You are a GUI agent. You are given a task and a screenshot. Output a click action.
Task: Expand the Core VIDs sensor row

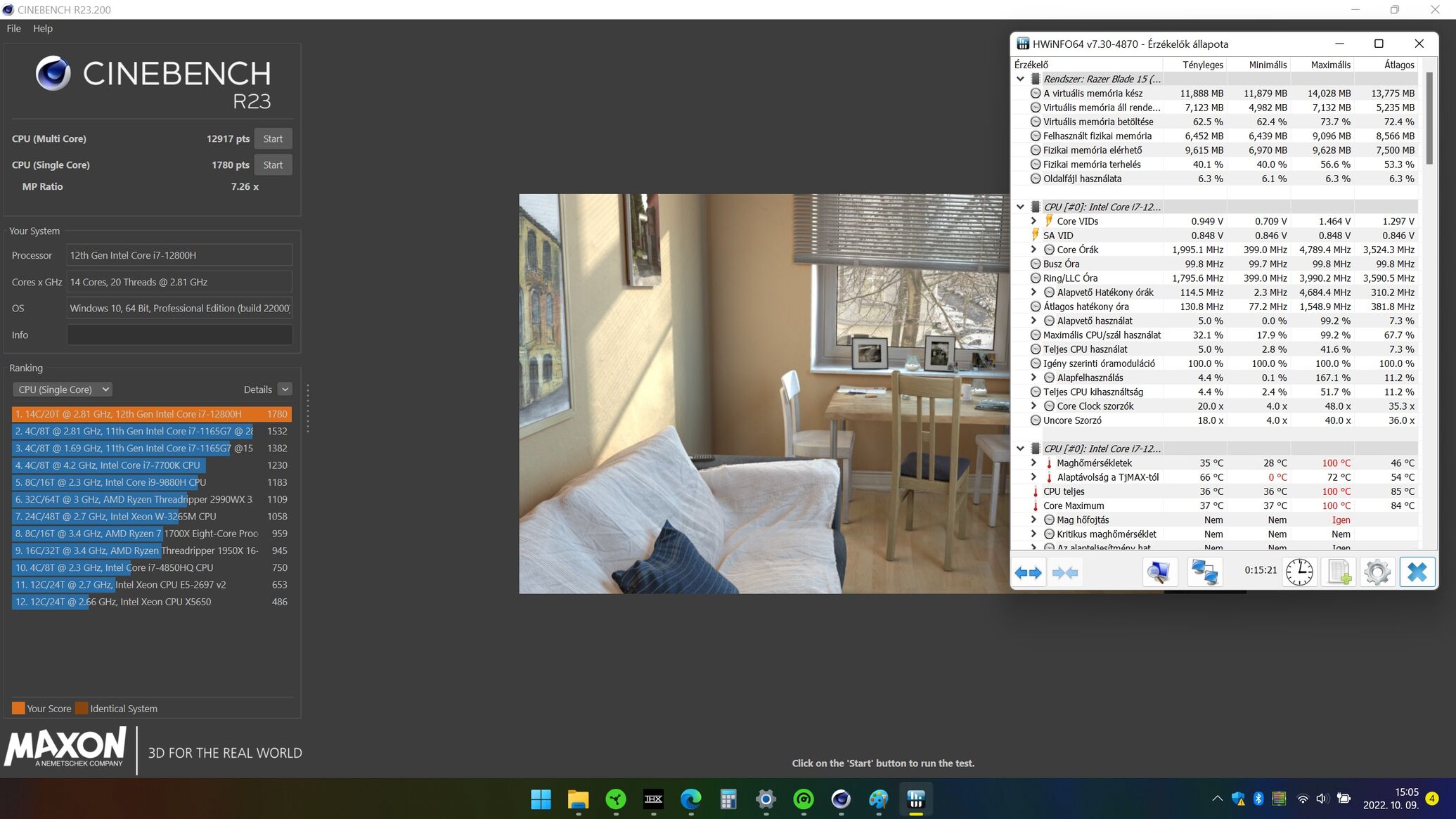click(x=1033, y=221)
